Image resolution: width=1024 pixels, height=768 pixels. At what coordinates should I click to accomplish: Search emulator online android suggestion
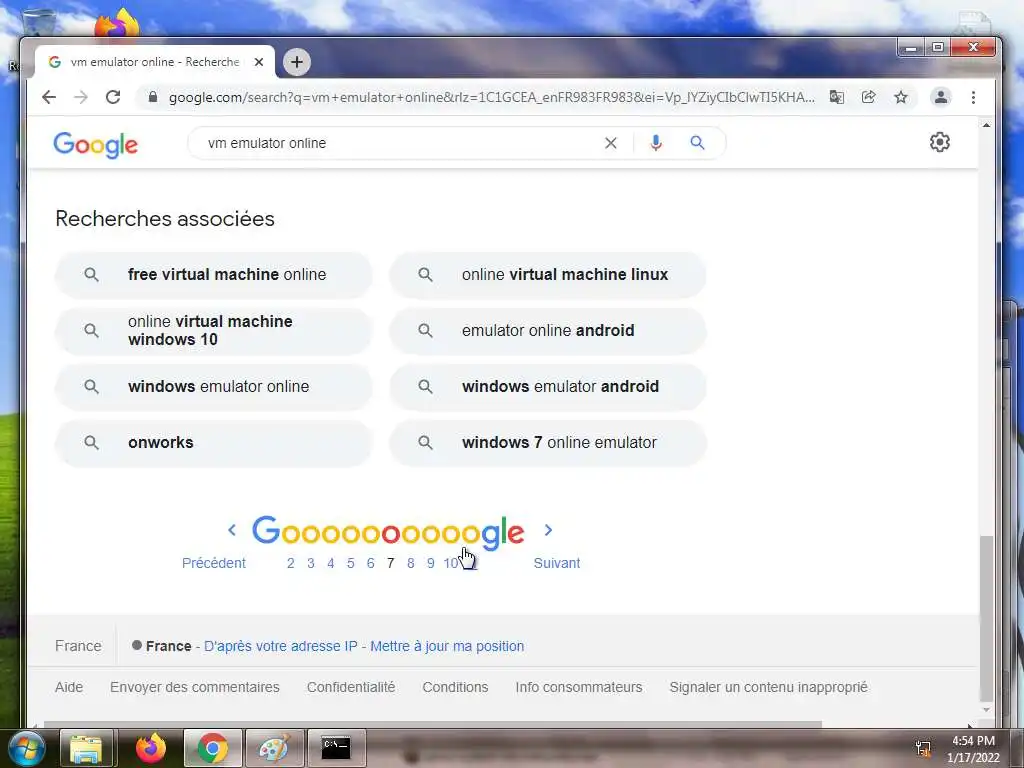(548, 330)
